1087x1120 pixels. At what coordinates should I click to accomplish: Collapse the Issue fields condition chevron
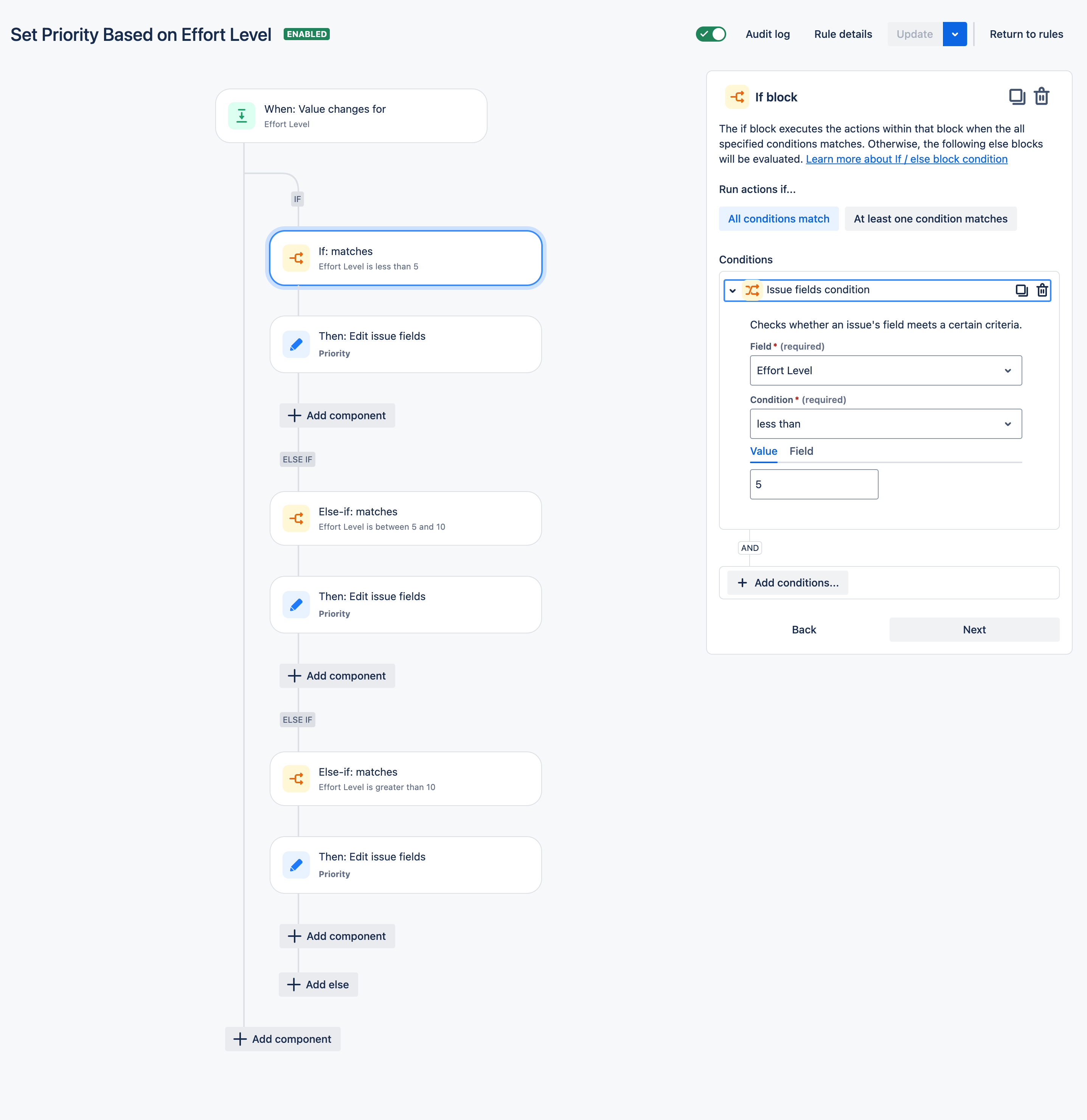coord(732,290)
